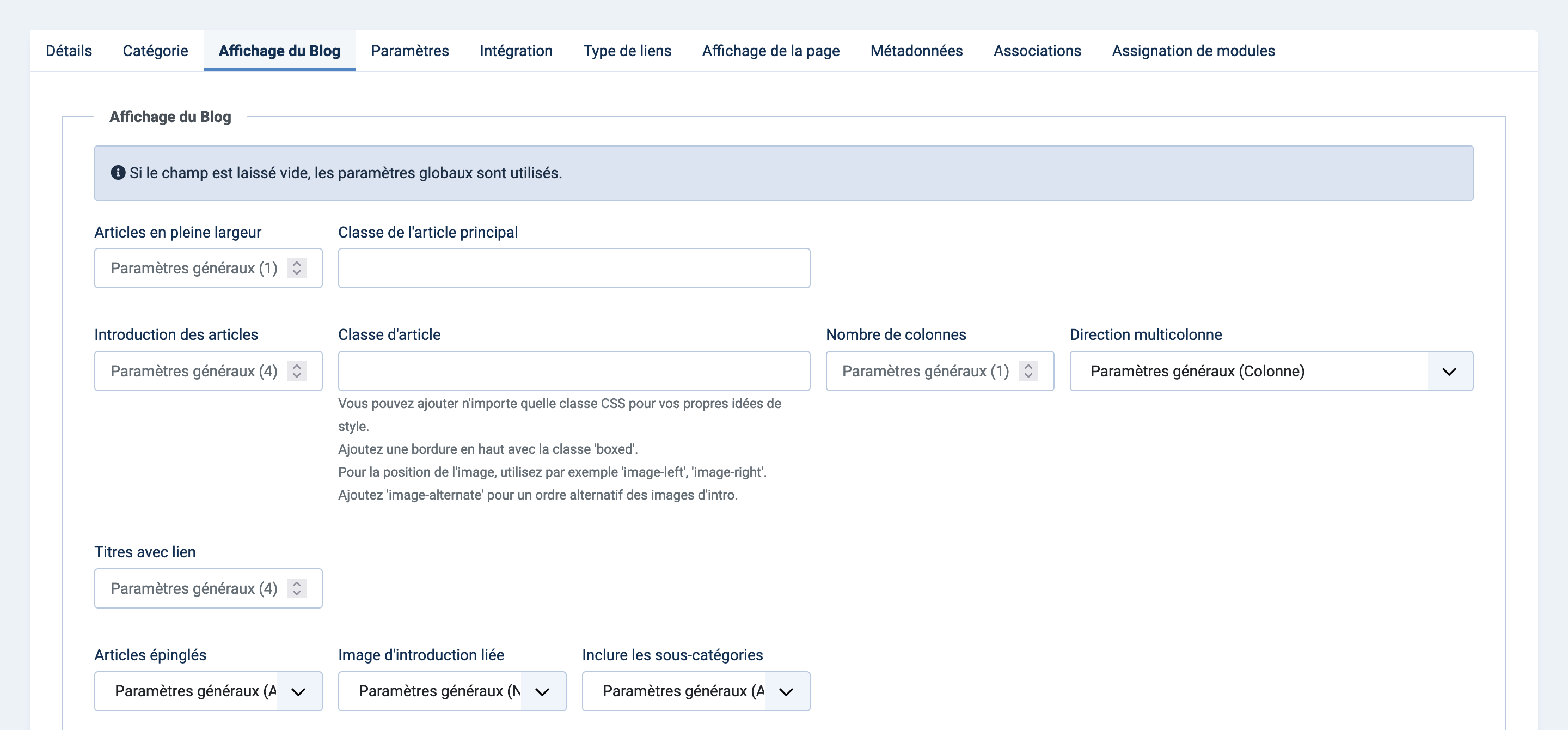Viewport: 1568px width, 730px height.
Task: Click the Direction multicolonne label
Action: click(1146, 334)
